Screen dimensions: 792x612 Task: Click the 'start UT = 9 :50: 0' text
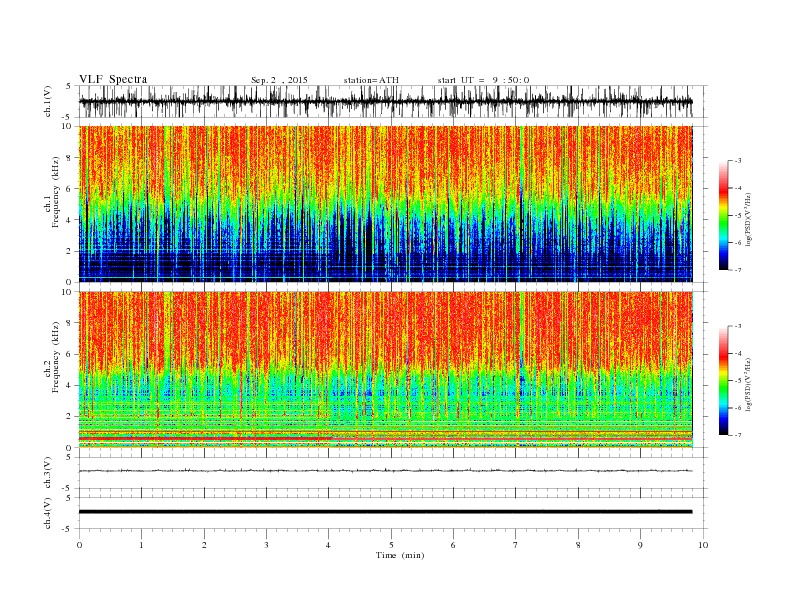(483, 80)
